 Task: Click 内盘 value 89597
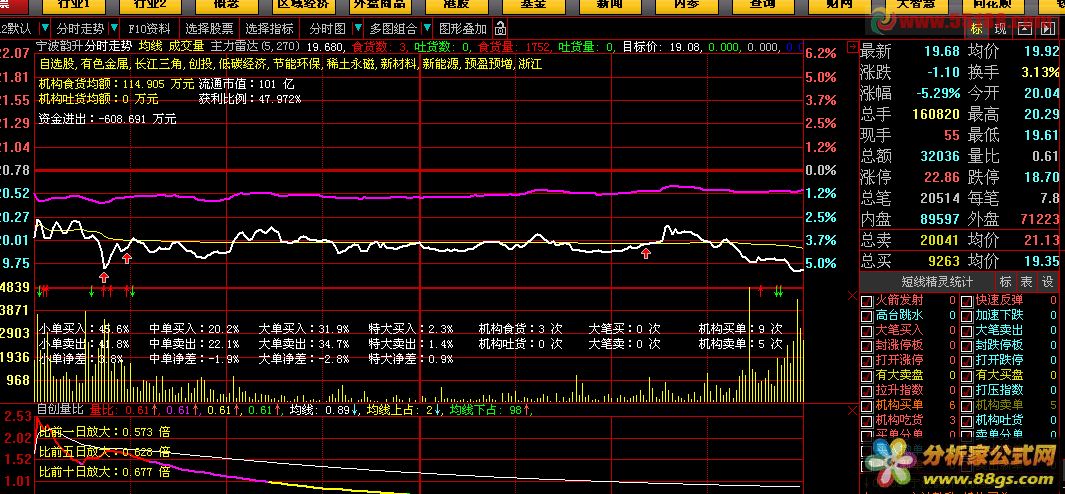[x=939, y=219]
